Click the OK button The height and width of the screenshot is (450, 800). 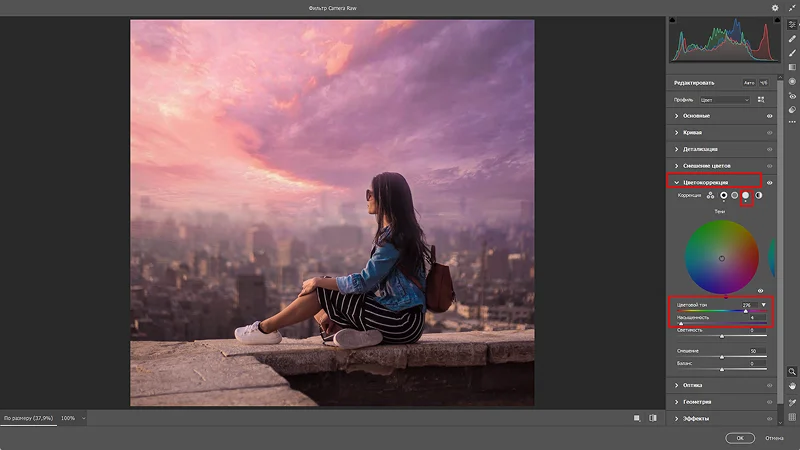(740, 438)
